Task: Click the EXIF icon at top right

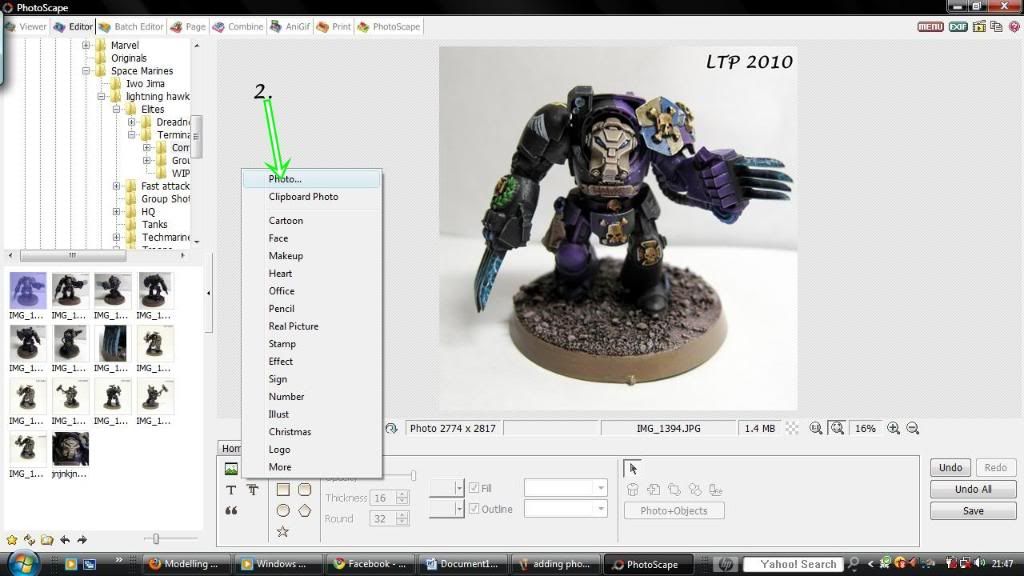Action: pos(958,27)
